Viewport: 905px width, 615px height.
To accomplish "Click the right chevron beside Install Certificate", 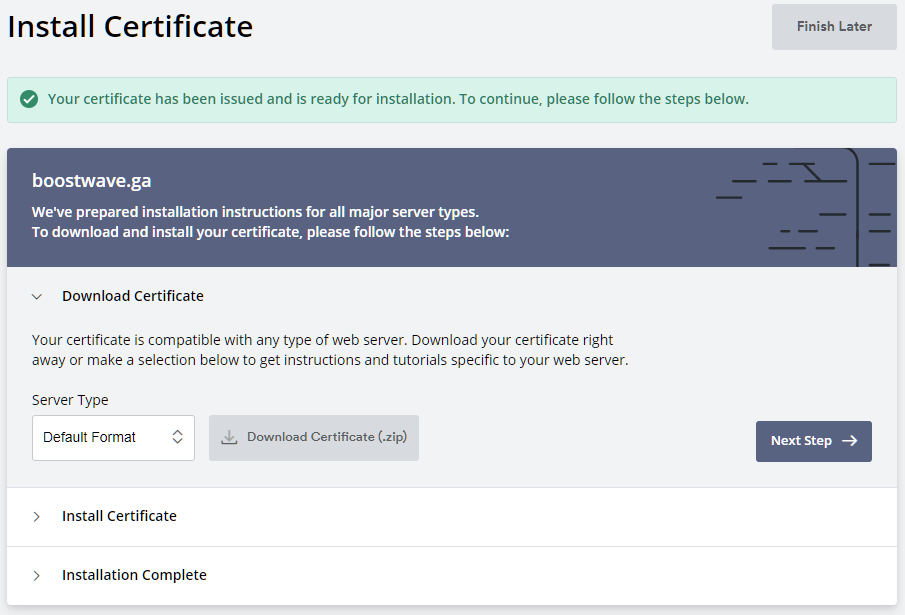I will coord(37,516).
